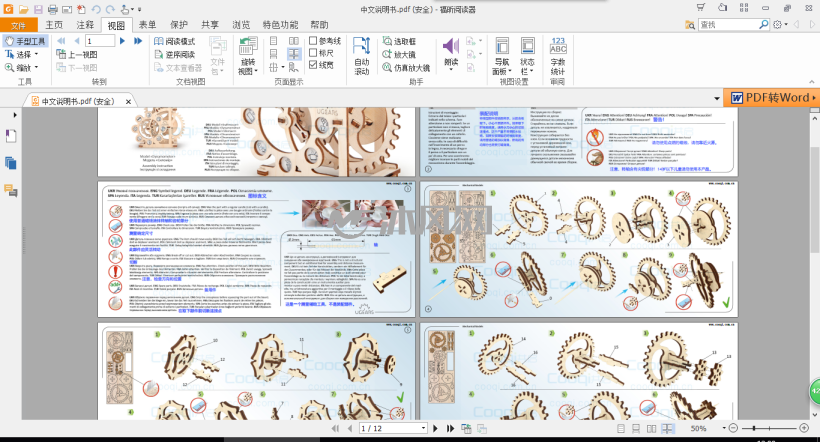The height and width of the screenshot is (442, 820).
Task: Open Word Count (字数统计)
Action: click(x=558, y=56)
